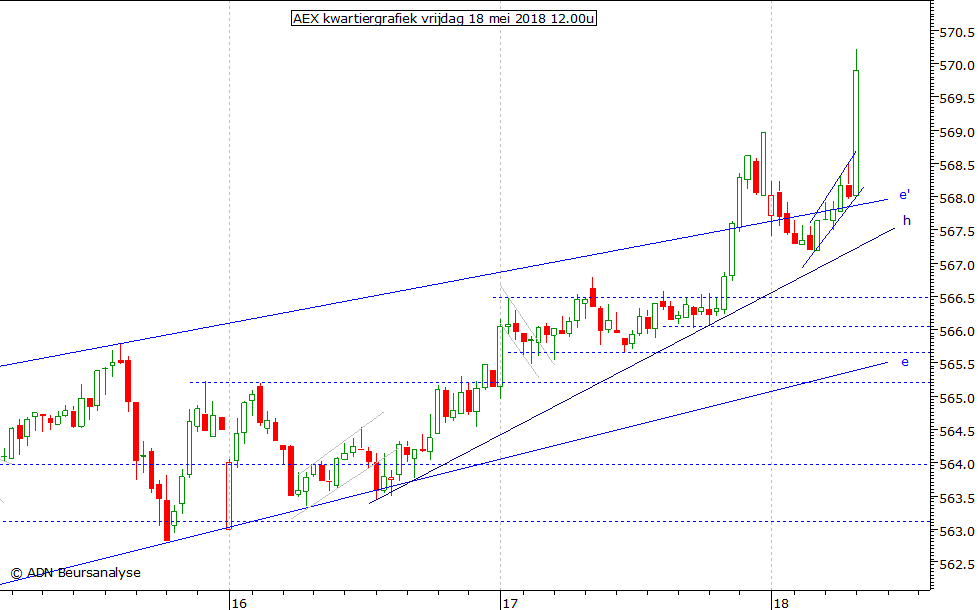
Task: Select the price label 562.5
Action: 957,564
